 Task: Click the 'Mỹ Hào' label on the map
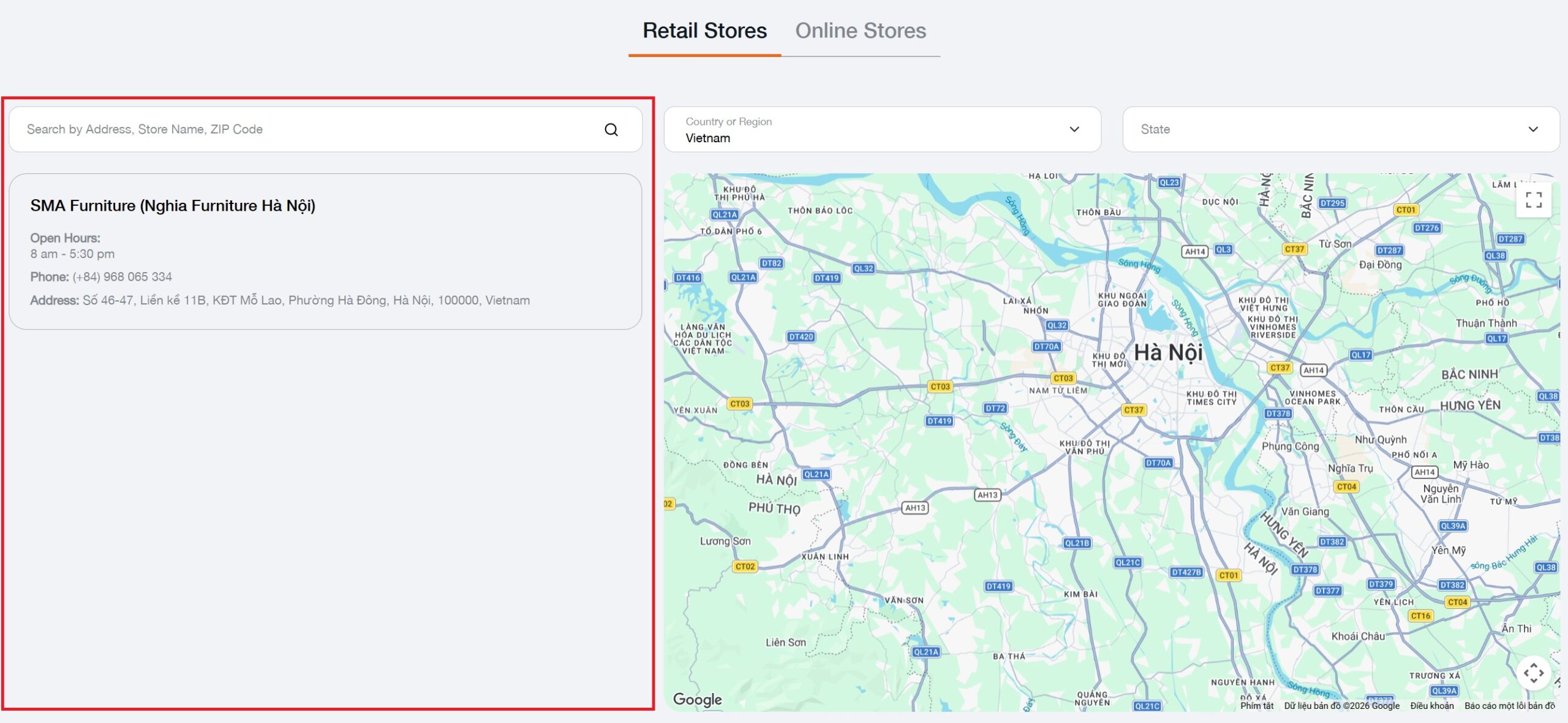1471,465
